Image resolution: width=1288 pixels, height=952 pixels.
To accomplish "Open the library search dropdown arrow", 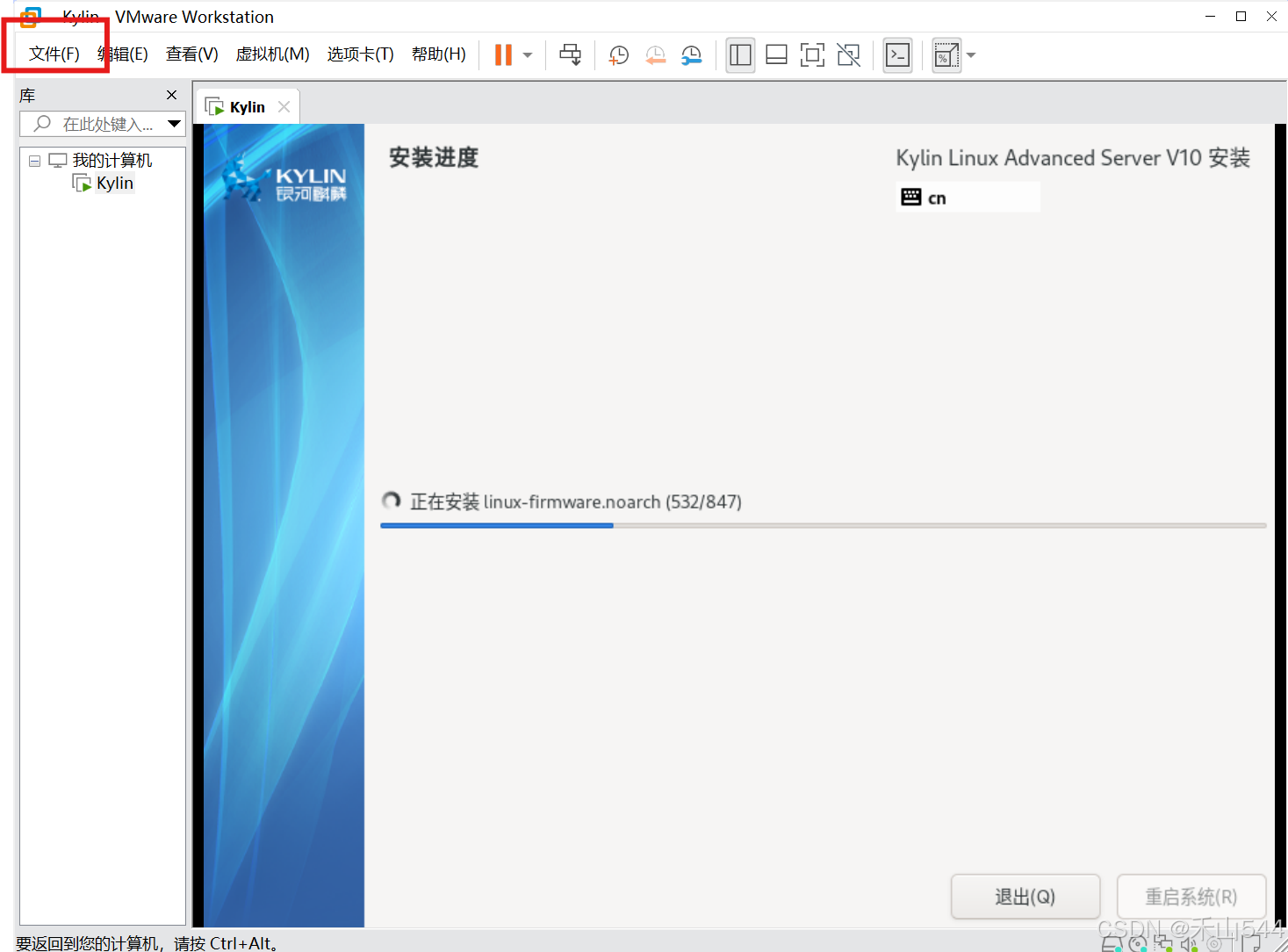I will (x=175, y=124).
